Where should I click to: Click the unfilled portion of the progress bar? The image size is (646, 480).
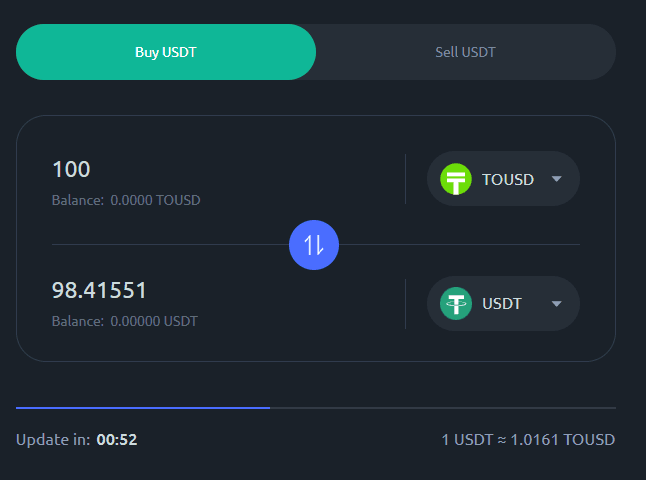[x=442, y=408]
